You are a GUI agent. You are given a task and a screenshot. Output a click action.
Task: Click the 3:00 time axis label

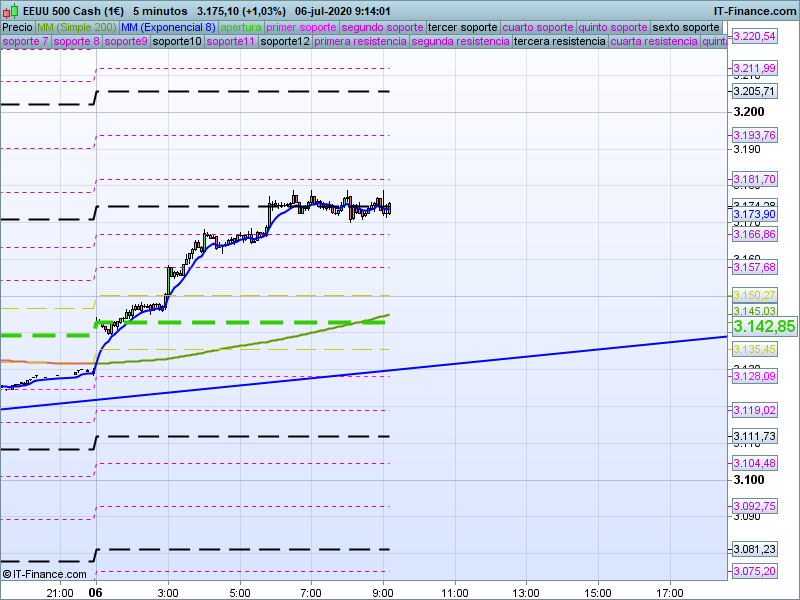pos(168,593)
